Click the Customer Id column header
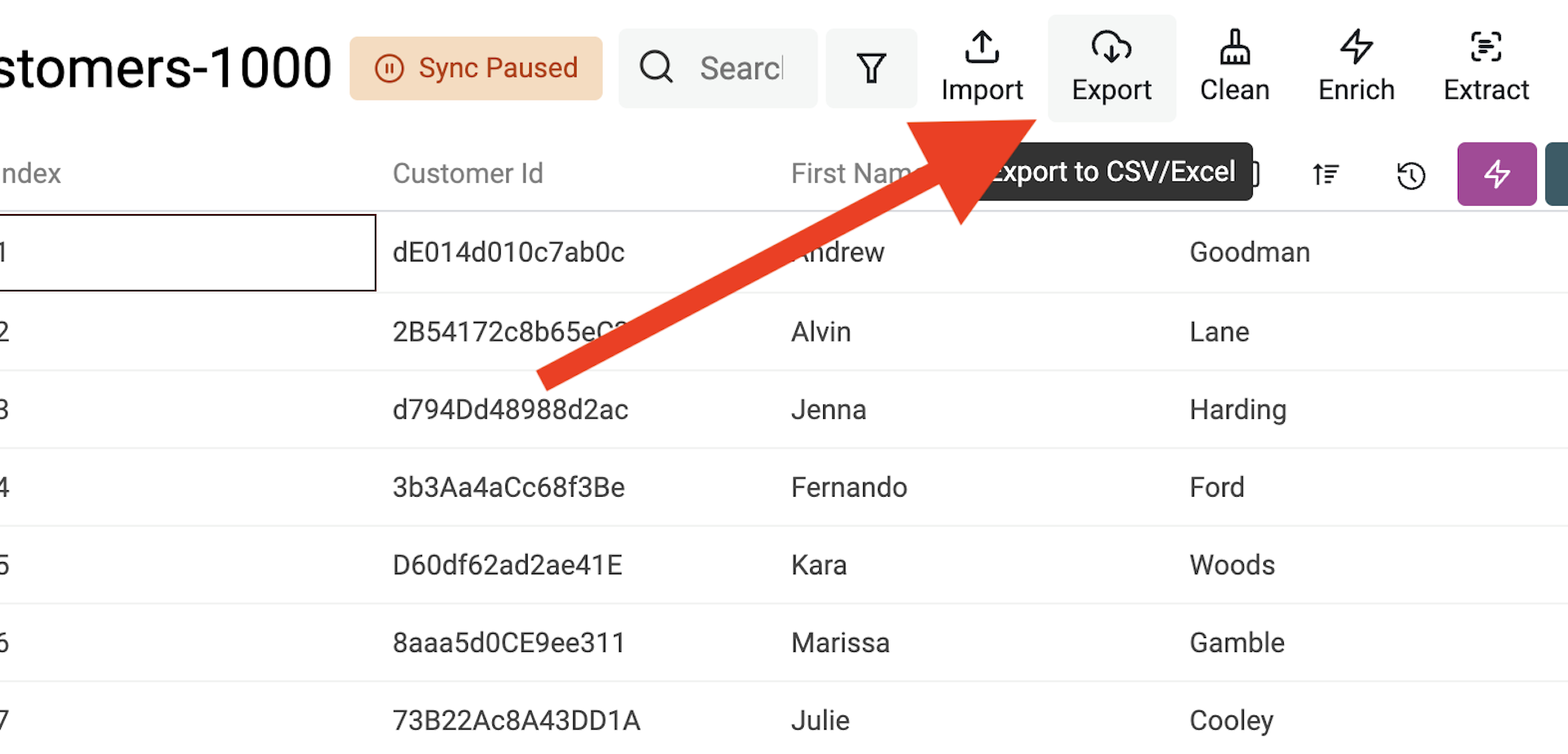Viewport: 1568px width, 754px height. [x=468, y=173]
